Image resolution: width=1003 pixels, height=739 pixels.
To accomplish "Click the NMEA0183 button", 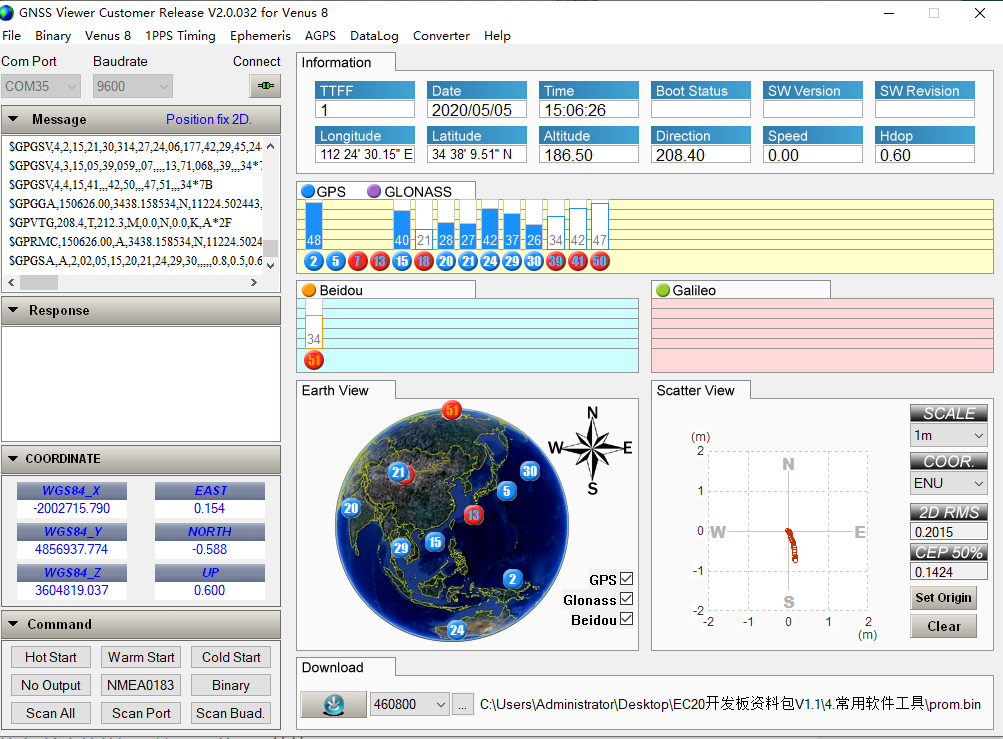I will [x=141, y=685].
